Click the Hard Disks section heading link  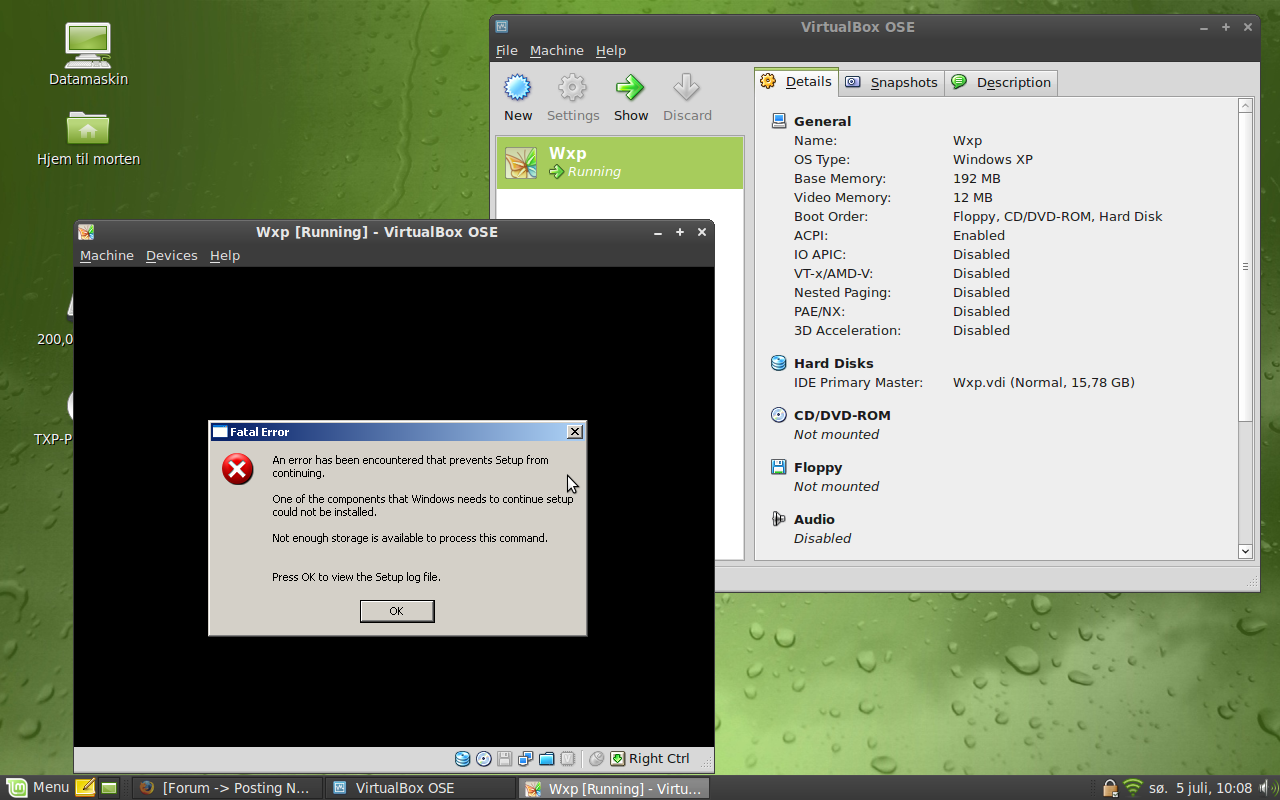coord(833,363)
